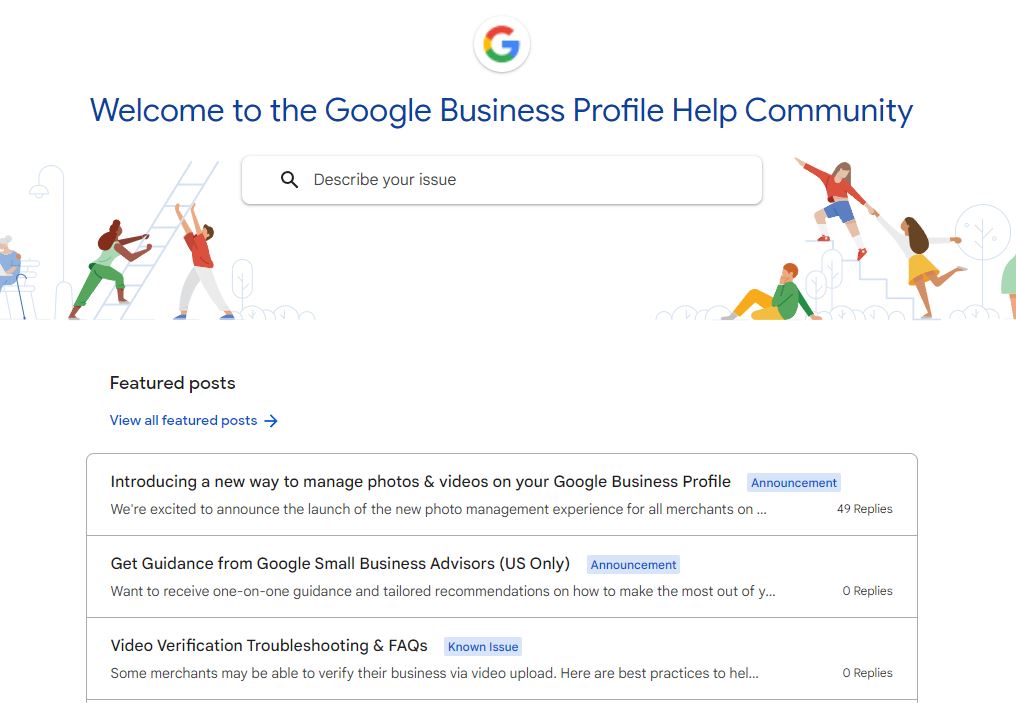
Task: Open the manage photos & videos post
Action: (x=421, y=481)
